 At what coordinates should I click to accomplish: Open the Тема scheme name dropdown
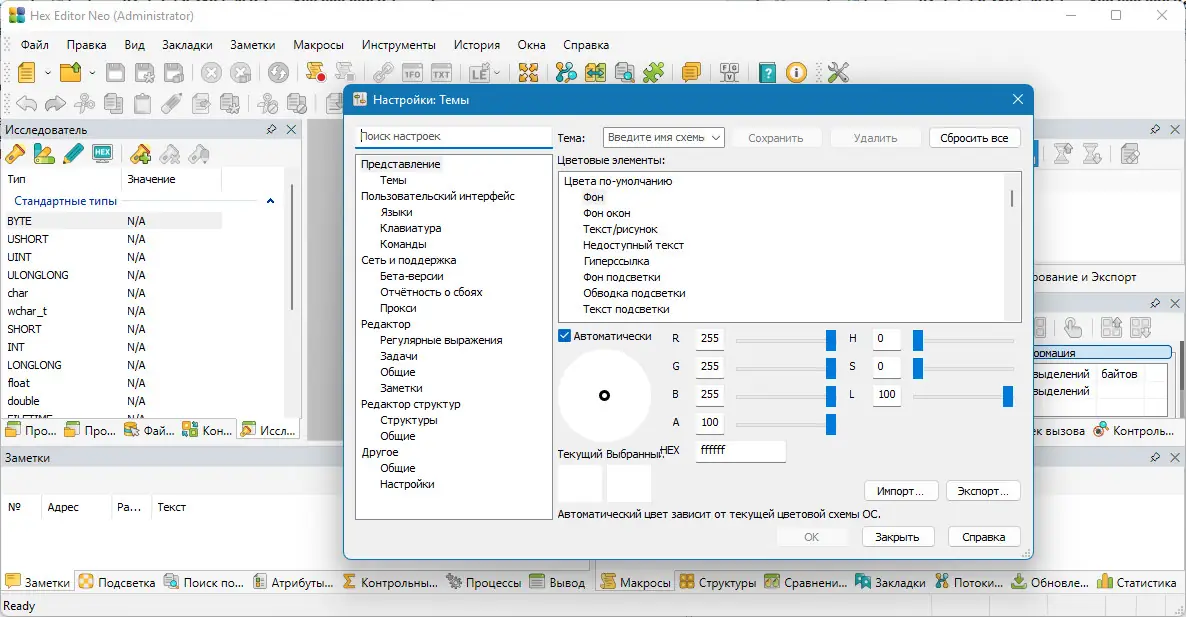coord(664,138)
